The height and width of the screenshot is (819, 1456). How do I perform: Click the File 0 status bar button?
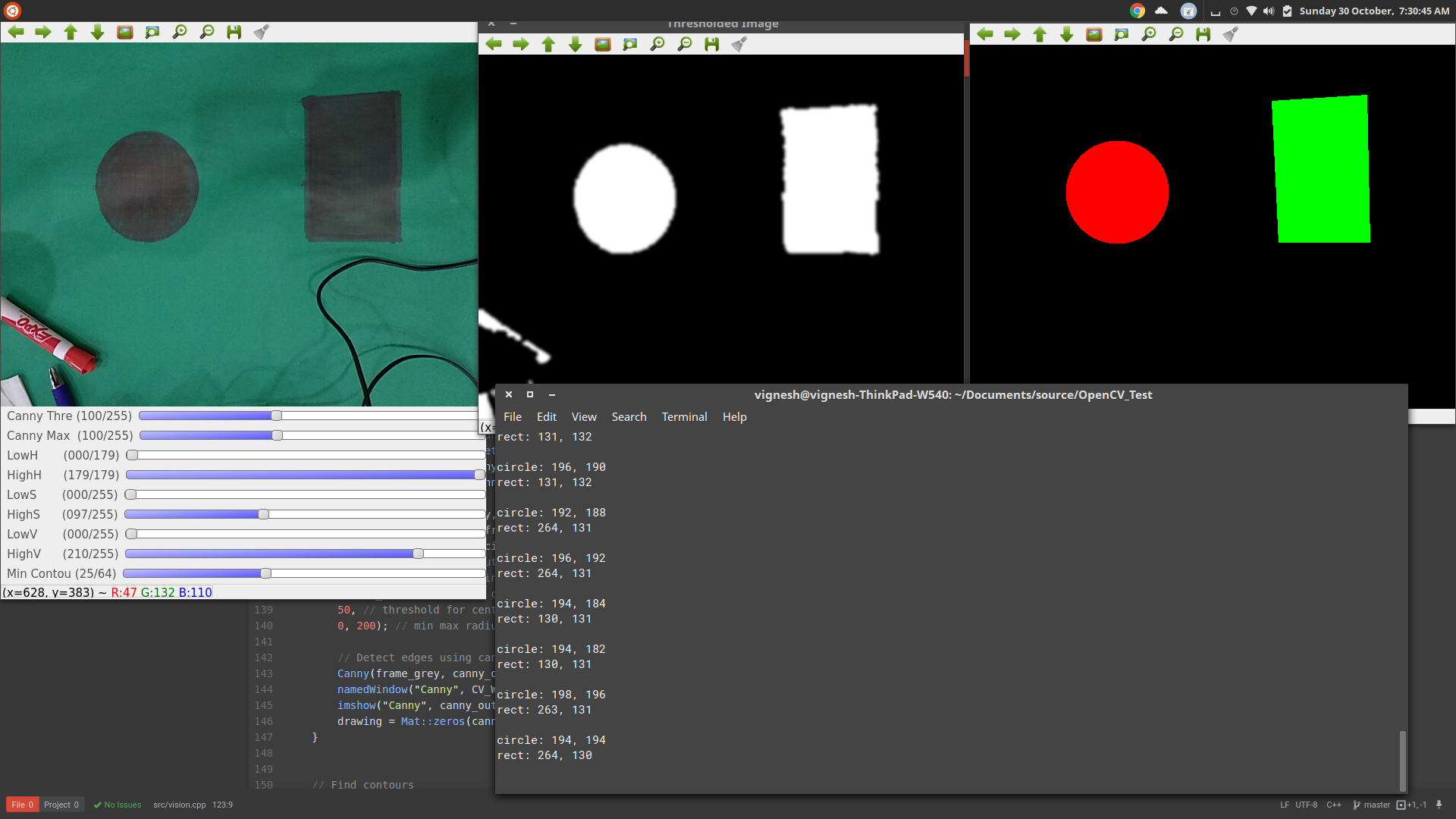[x=22, y=805]
